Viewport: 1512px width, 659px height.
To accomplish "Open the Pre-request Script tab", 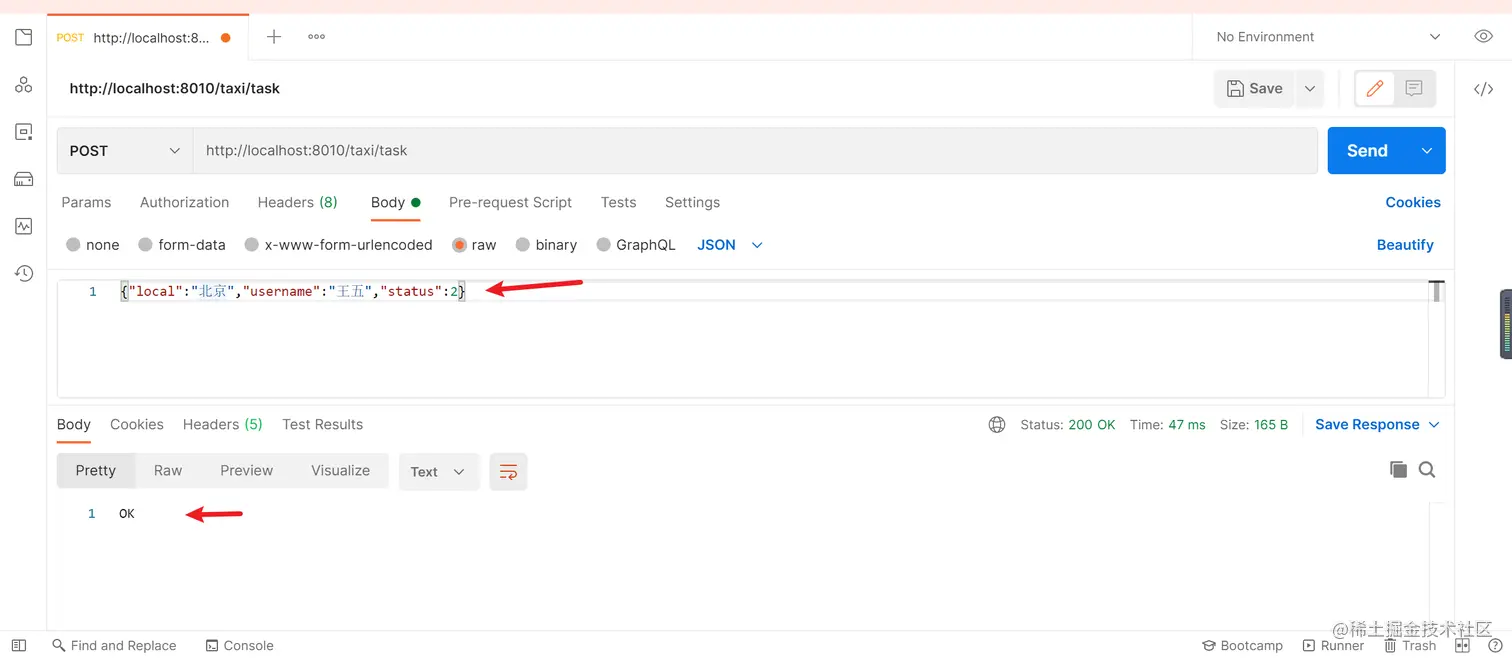I will (510, 202).
